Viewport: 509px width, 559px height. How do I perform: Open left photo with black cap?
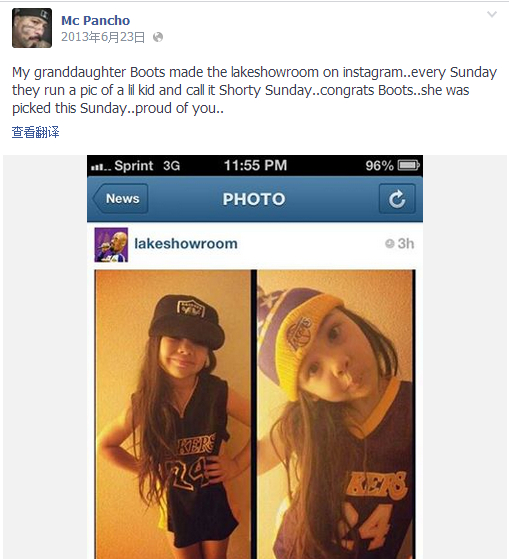[x=173, y=414]
